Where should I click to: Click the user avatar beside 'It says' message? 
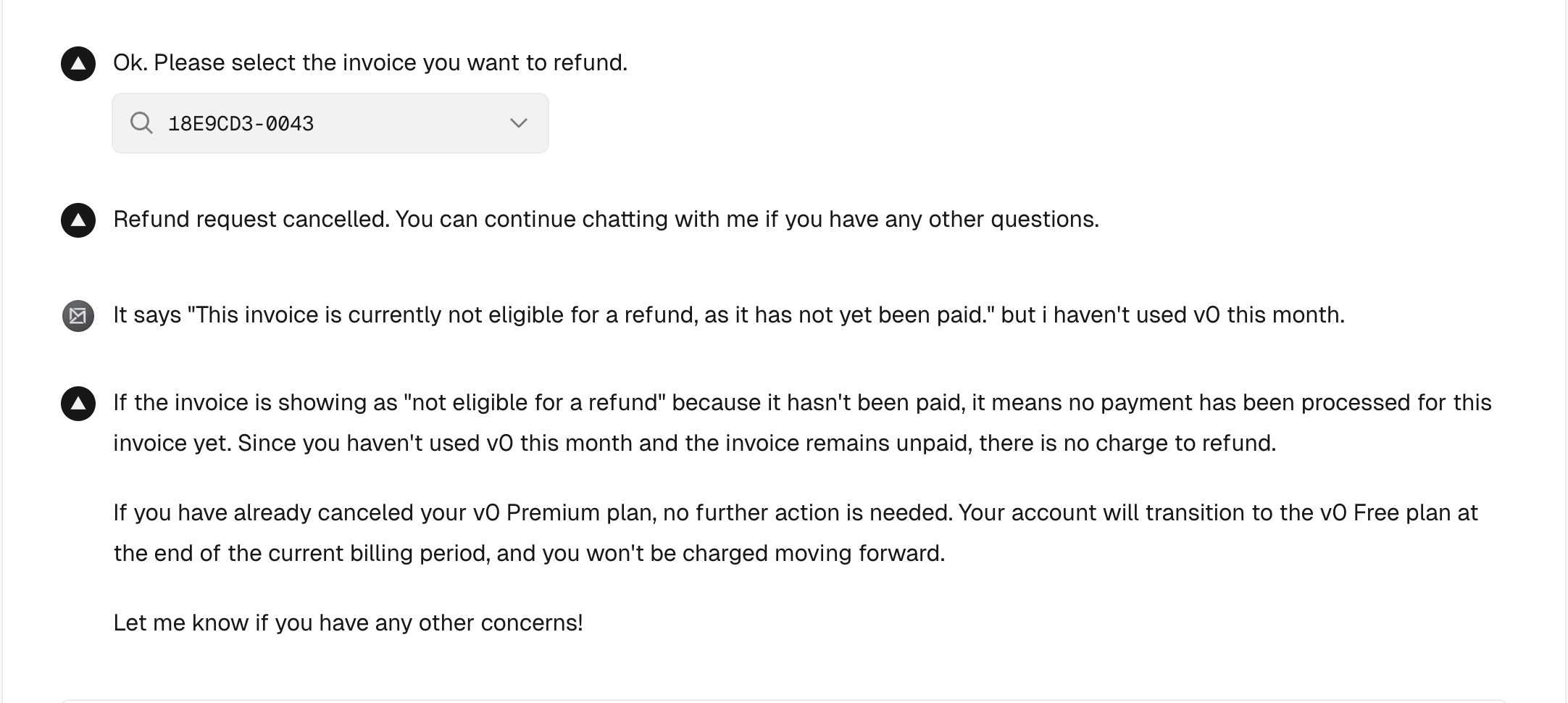78,316
